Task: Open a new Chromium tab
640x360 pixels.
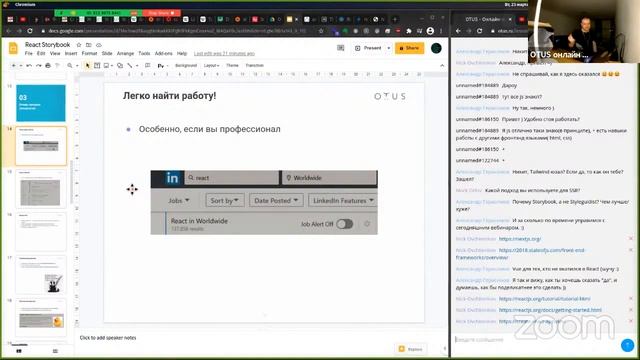Action: (x=394, y=19)
